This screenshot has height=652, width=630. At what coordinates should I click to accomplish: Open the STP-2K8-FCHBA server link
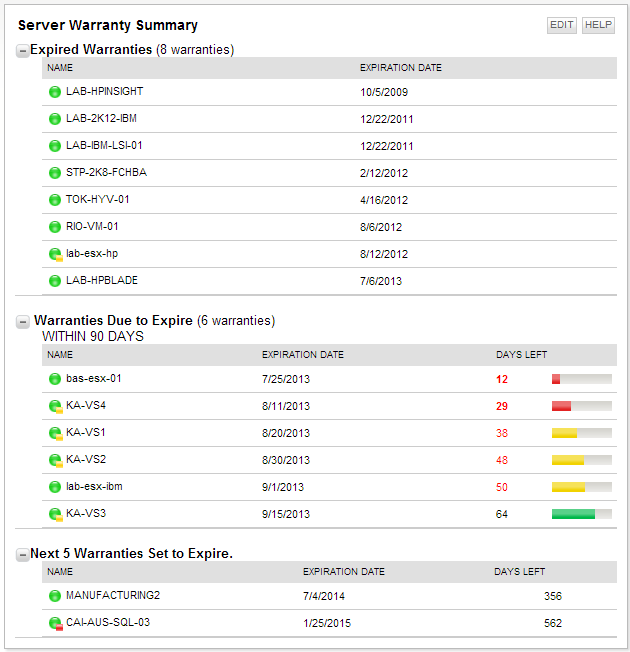pos(106,173)
